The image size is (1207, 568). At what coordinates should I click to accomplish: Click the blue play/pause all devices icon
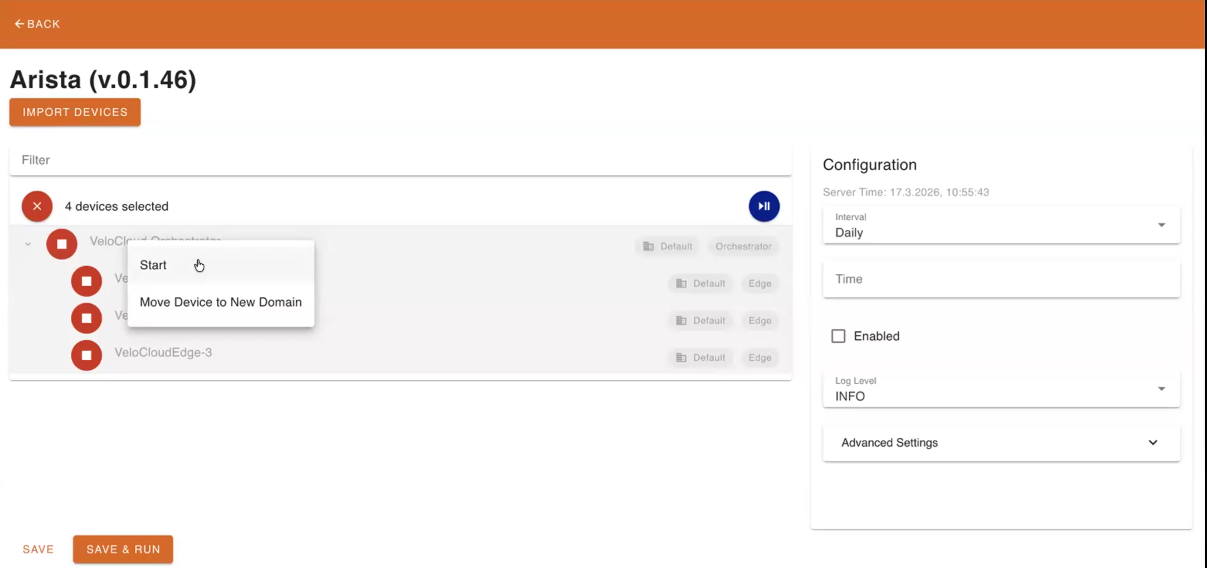pyautogui.click(x=764, y=207)
